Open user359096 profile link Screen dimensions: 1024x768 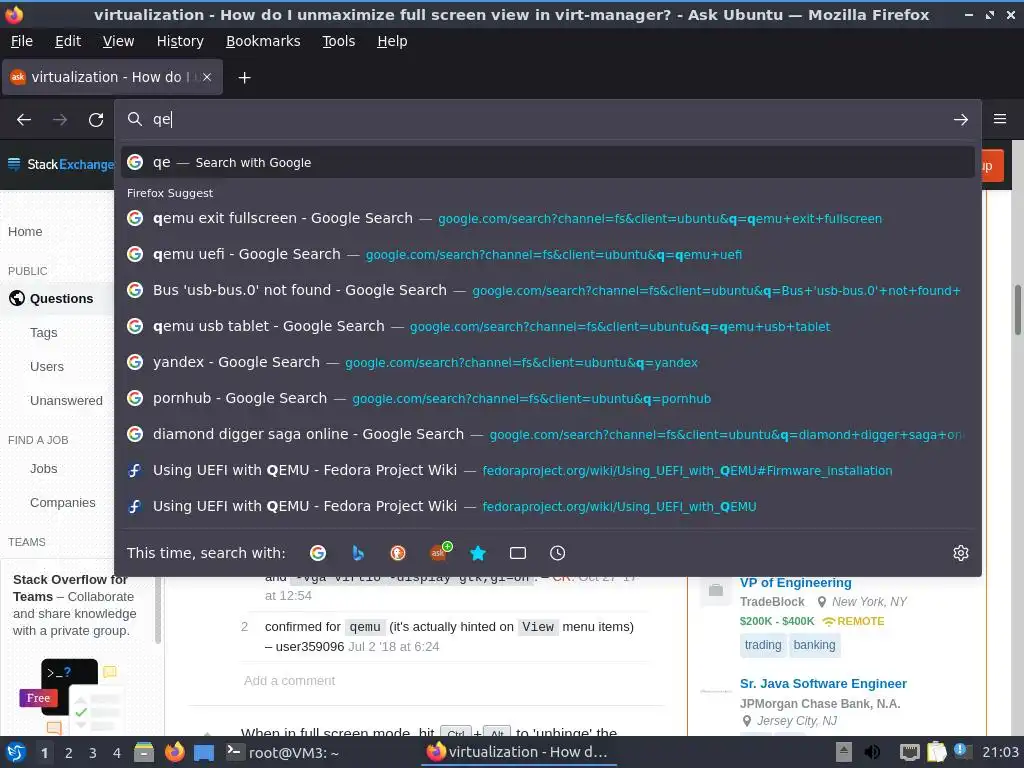point(310,647)
